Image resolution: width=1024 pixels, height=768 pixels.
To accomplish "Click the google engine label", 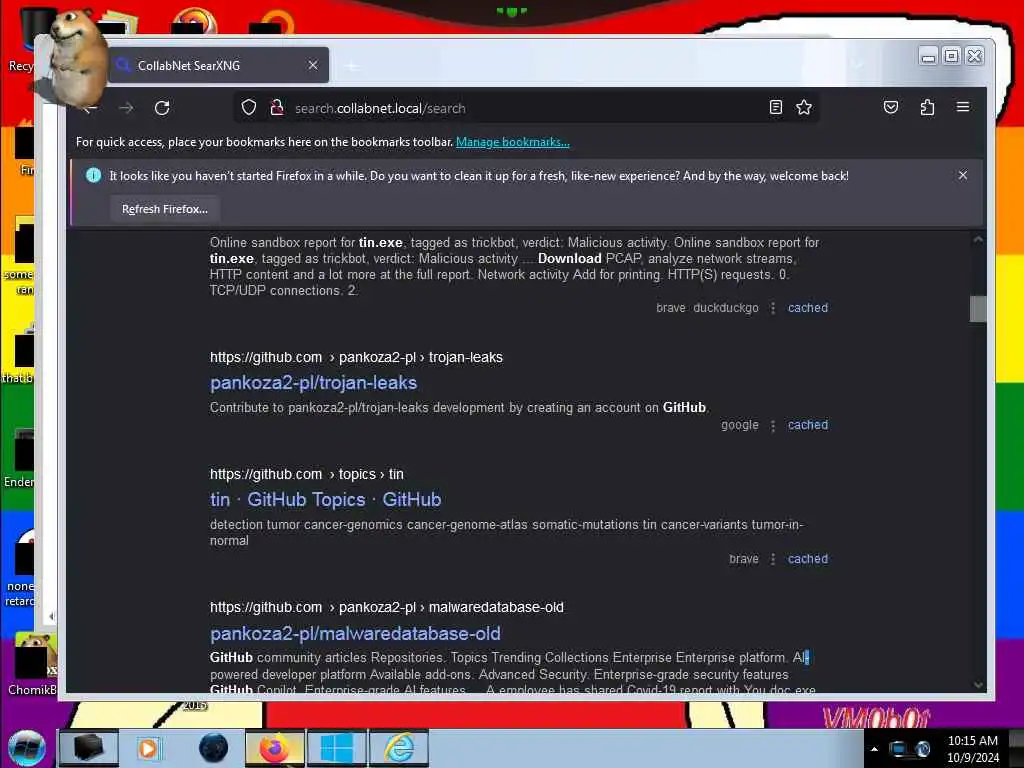I will (x=740, y=424).
